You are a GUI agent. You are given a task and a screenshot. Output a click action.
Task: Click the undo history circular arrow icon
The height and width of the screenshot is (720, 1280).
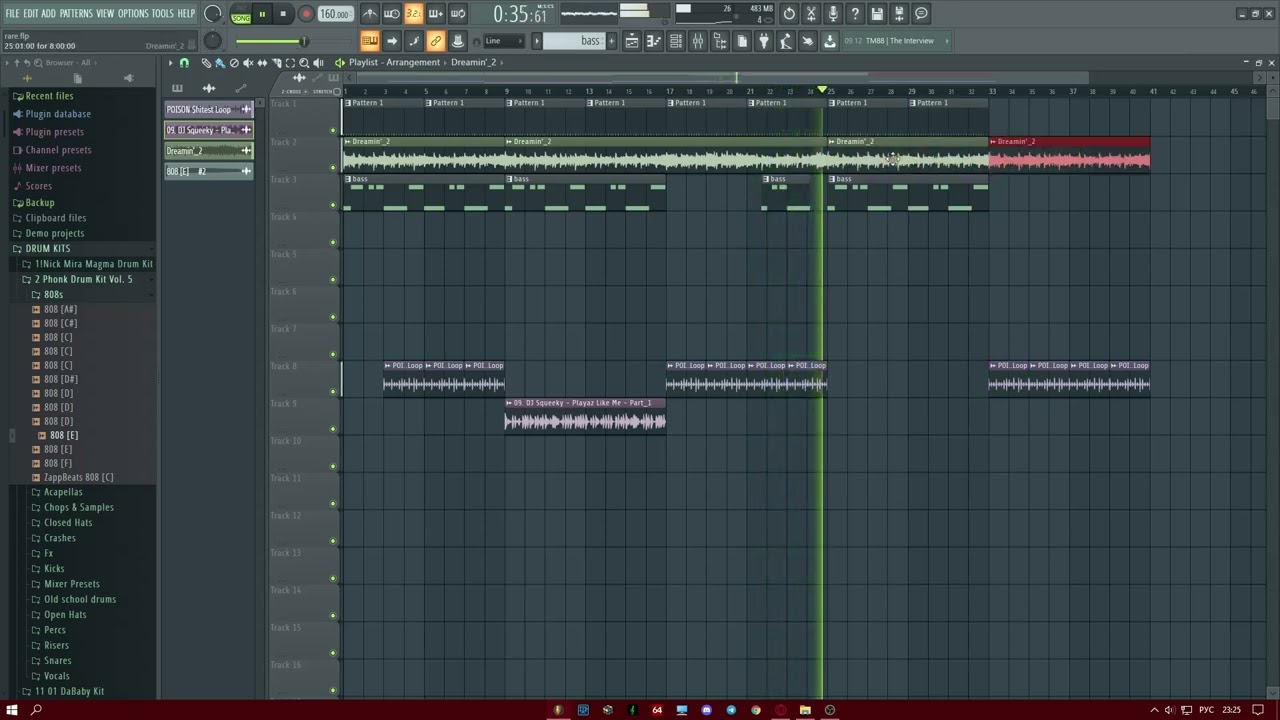click(789, 14)
